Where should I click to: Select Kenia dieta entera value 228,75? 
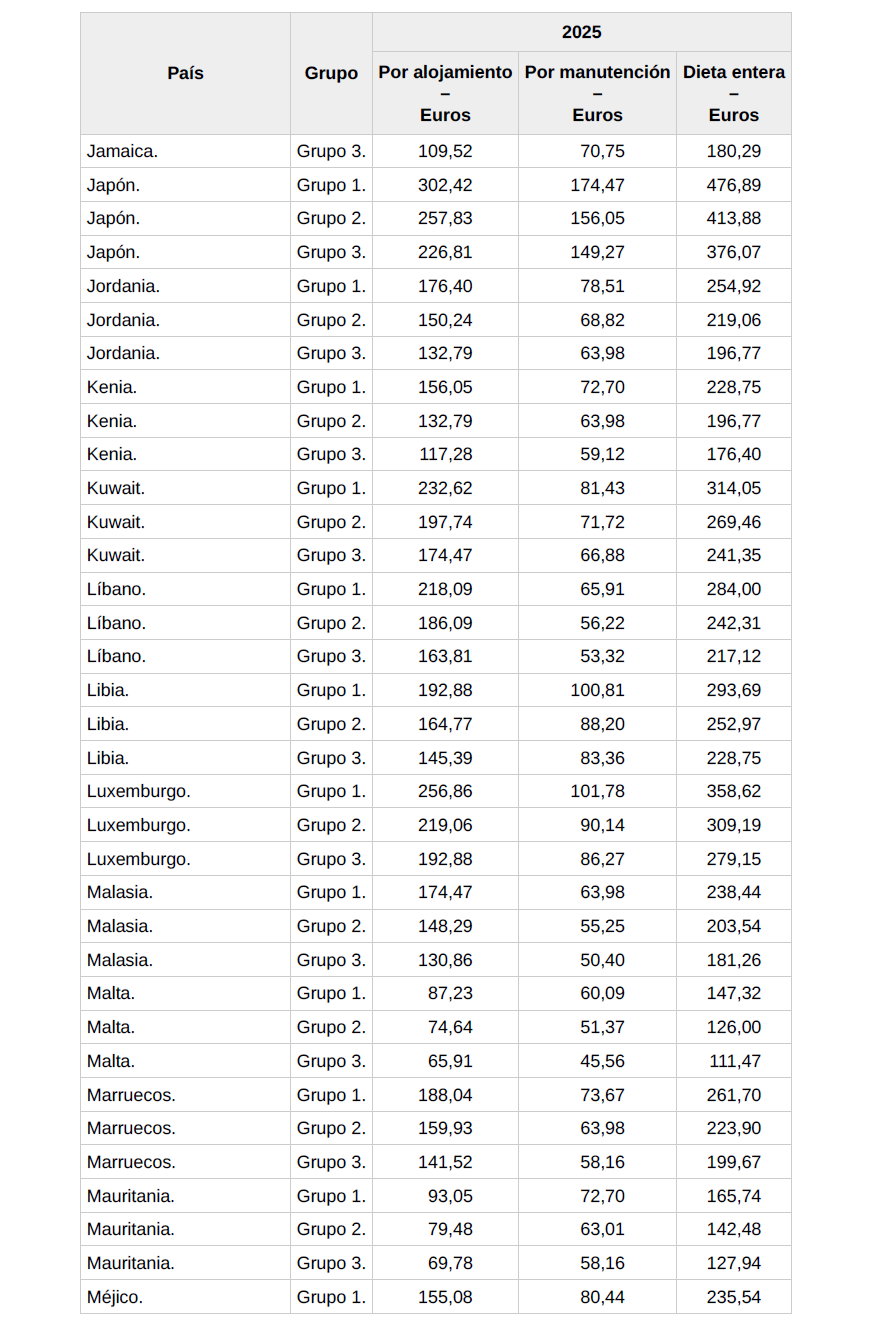click(x=734, y=387)
